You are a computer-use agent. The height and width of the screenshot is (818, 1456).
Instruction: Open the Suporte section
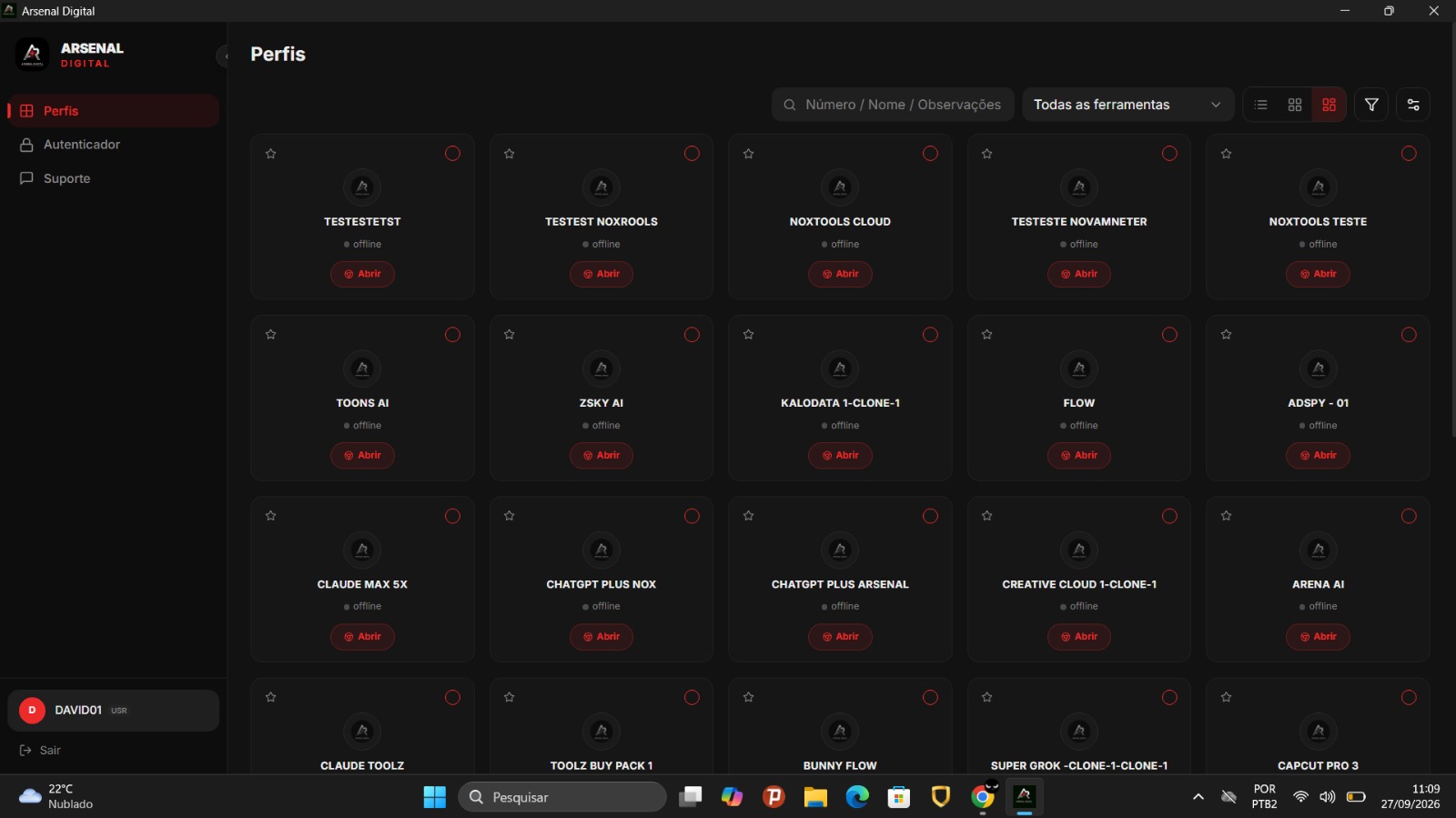[113, 178]
